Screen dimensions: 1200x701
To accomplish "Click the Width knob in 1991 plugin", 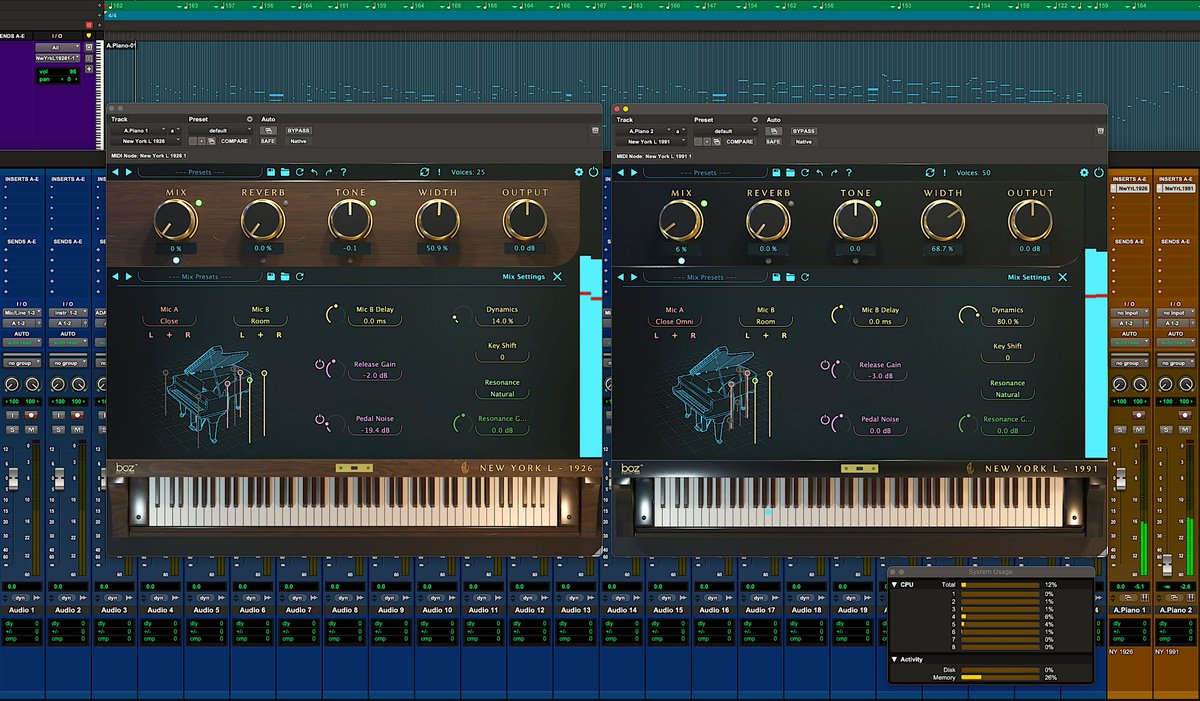I will point(943,220).
